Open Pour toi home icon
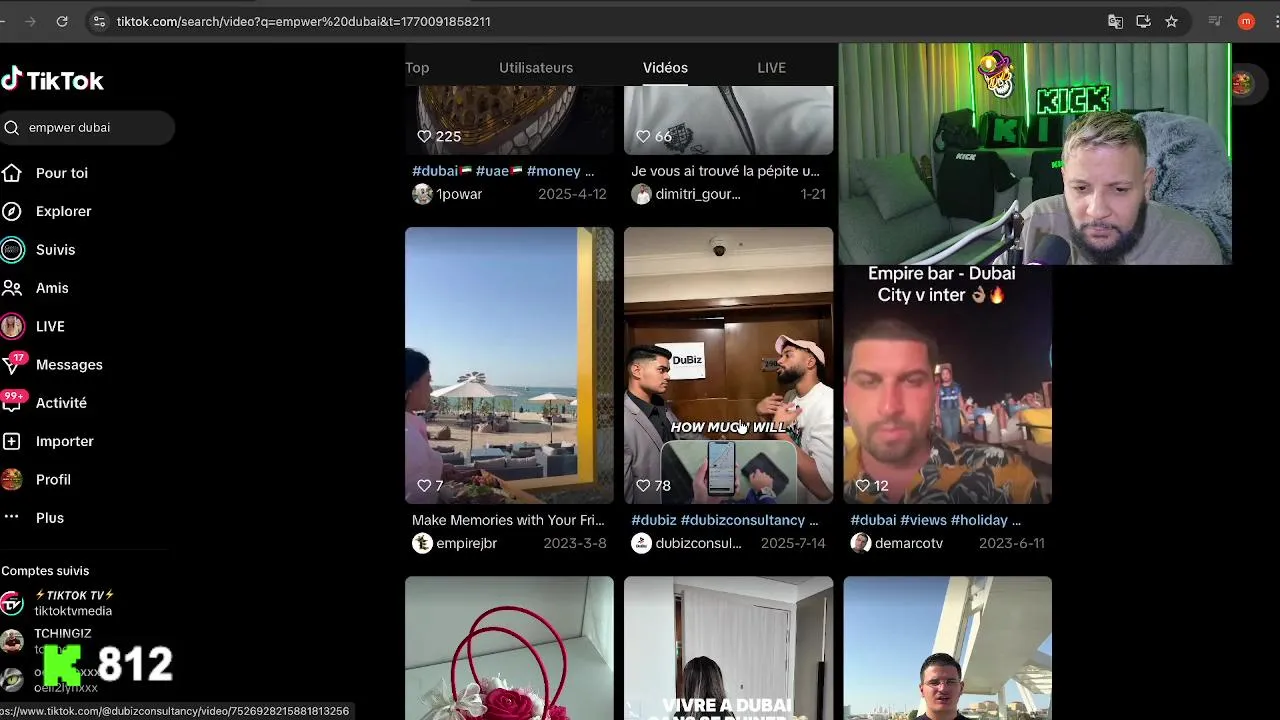 click(12, 173)
